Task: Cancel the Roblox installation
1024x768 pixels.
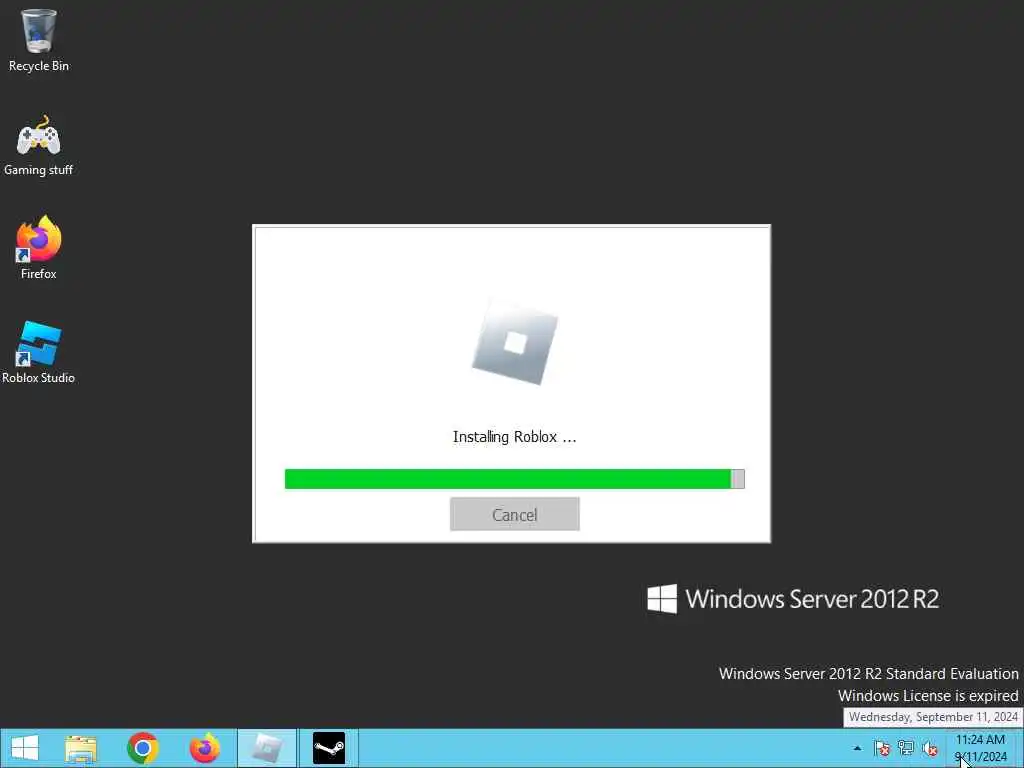Action: coord(515,515)
